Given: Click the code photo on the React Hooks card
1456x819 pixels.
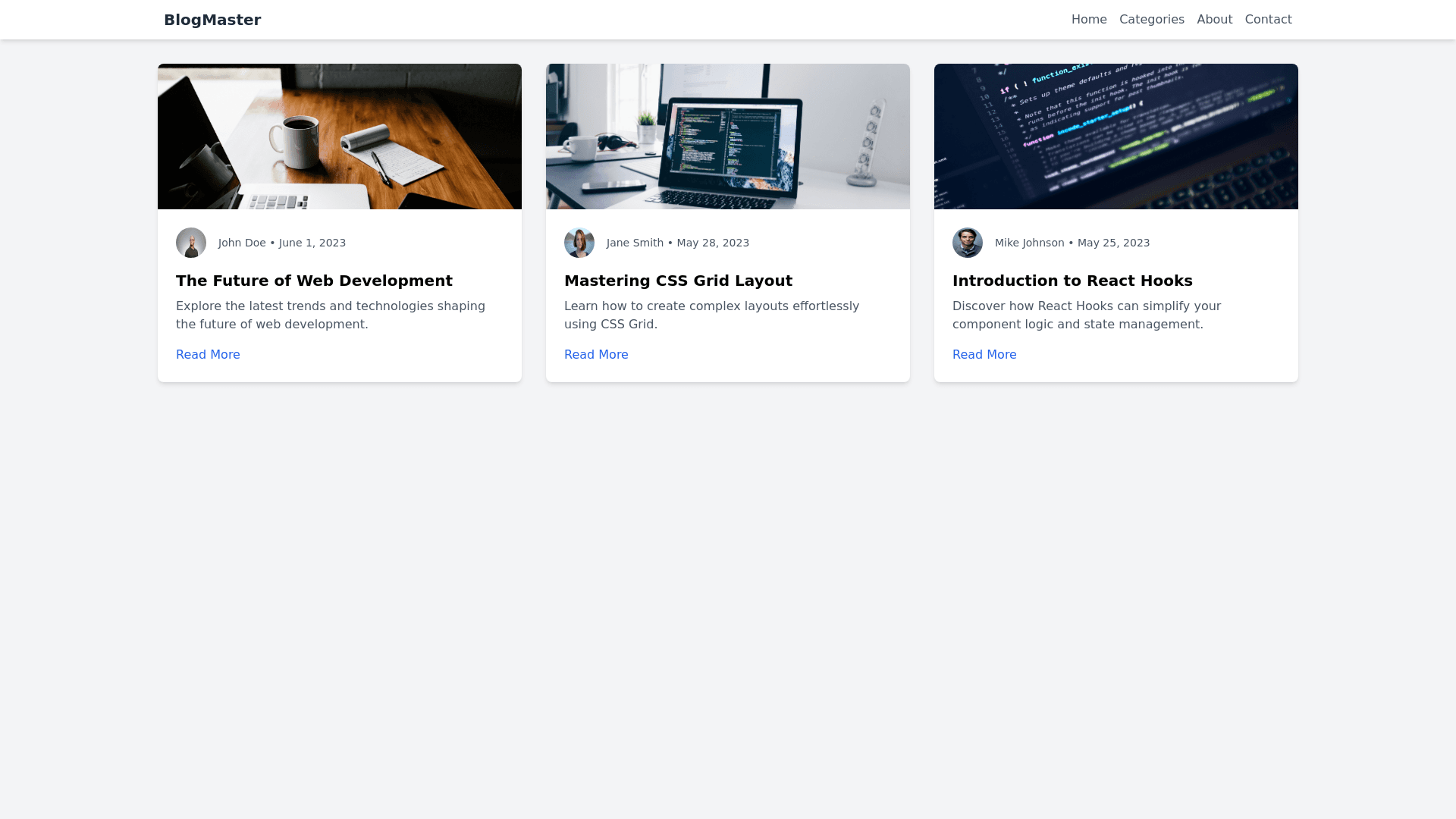Looking at the screenshot, I should coord(1116,136).
